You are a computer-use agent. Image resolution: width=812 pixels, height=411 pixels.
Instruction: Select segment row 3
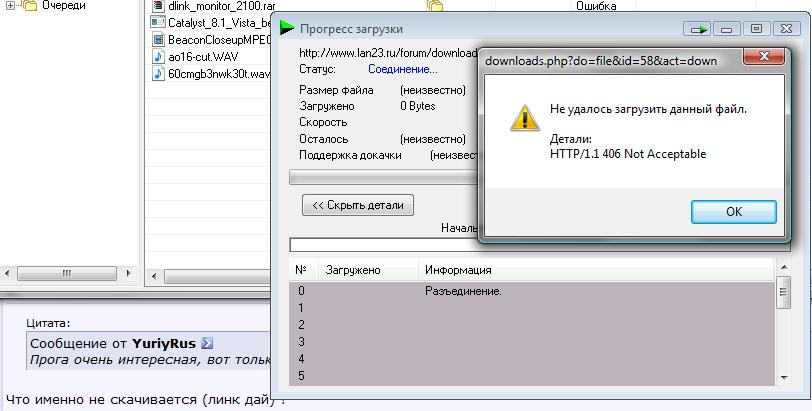point(532,342)
